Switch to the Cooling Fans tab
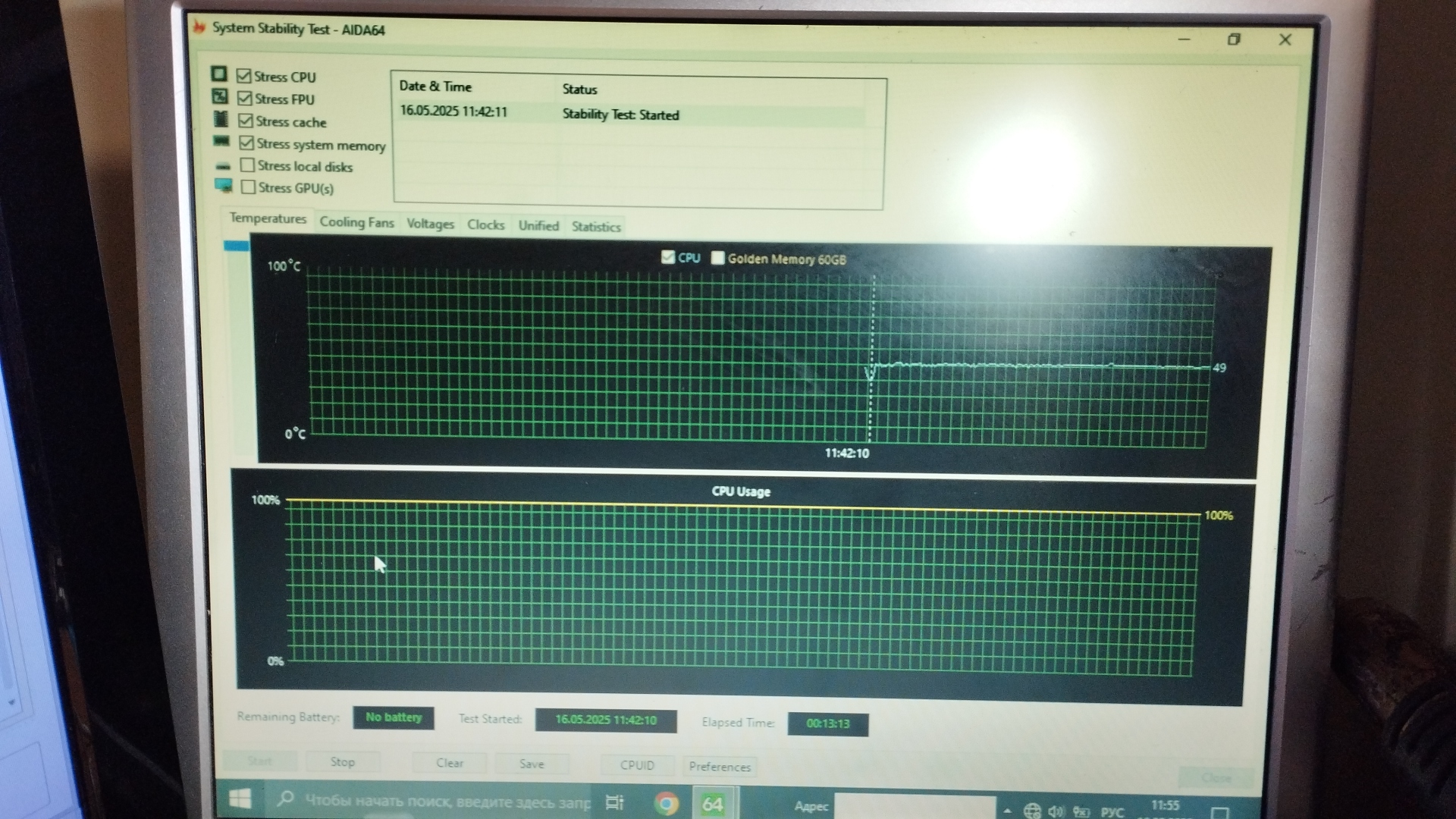 [356, 222]
